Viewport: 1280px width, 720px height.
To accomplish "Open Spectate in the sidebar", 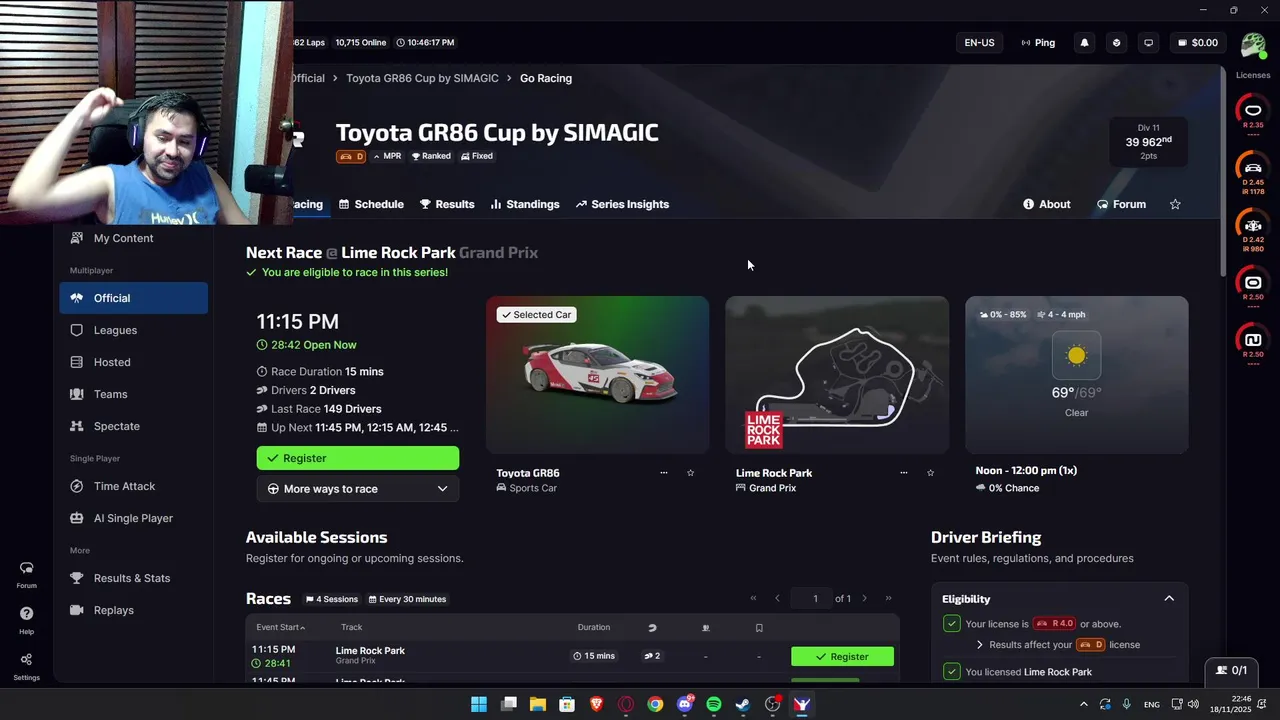I will click(134, 426).
